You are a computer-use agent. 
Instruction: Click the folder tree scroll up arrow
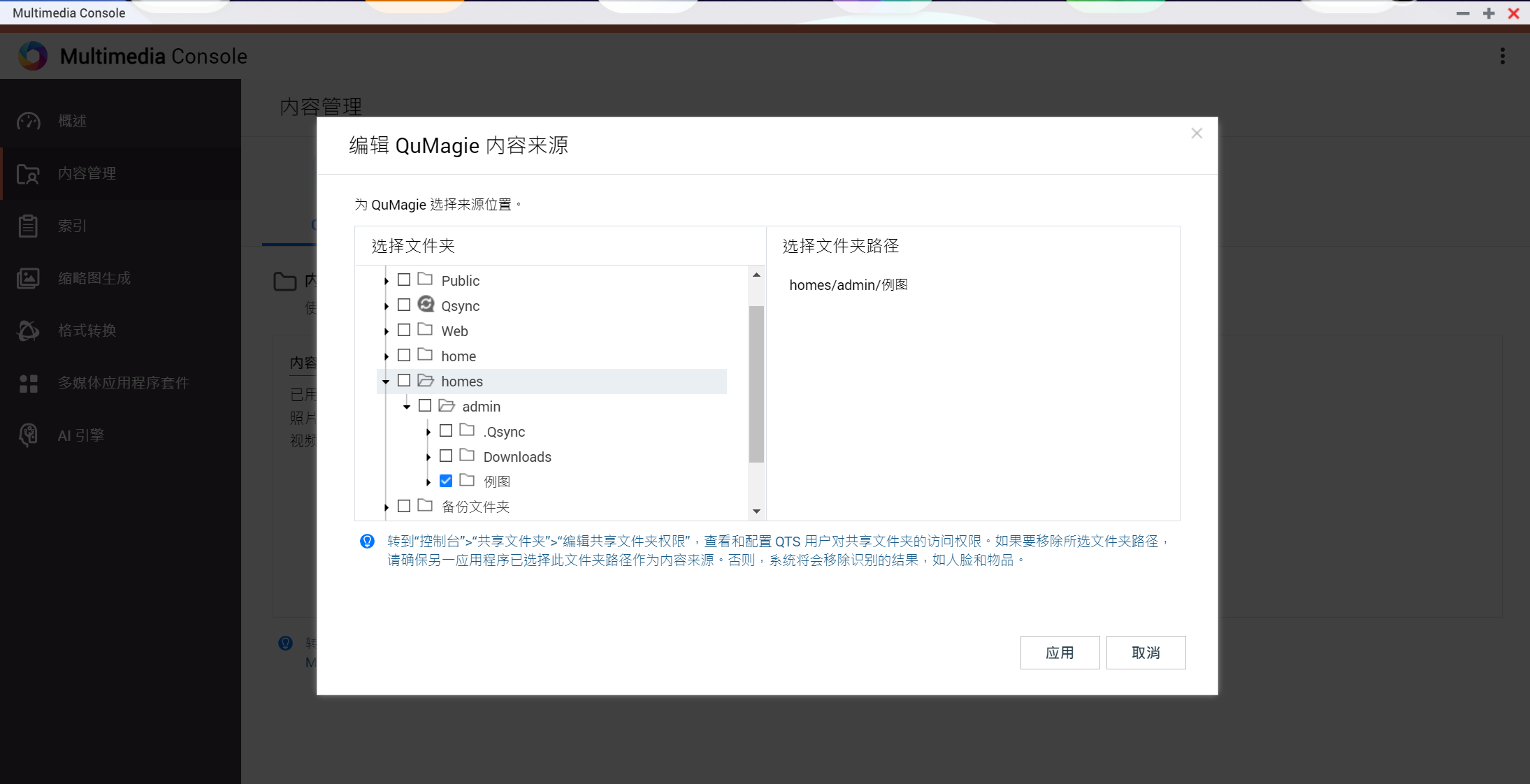point(756,275)
